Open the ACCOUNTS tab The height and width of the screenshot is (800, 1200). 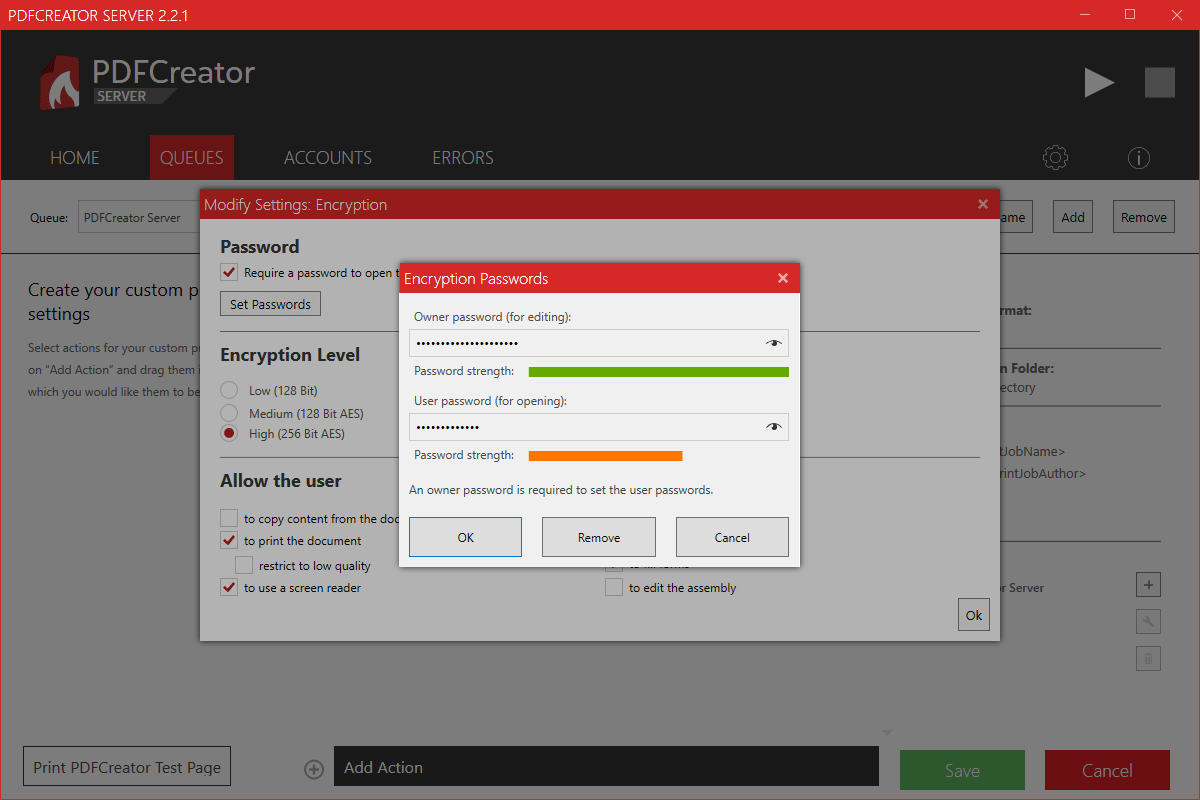328,158
